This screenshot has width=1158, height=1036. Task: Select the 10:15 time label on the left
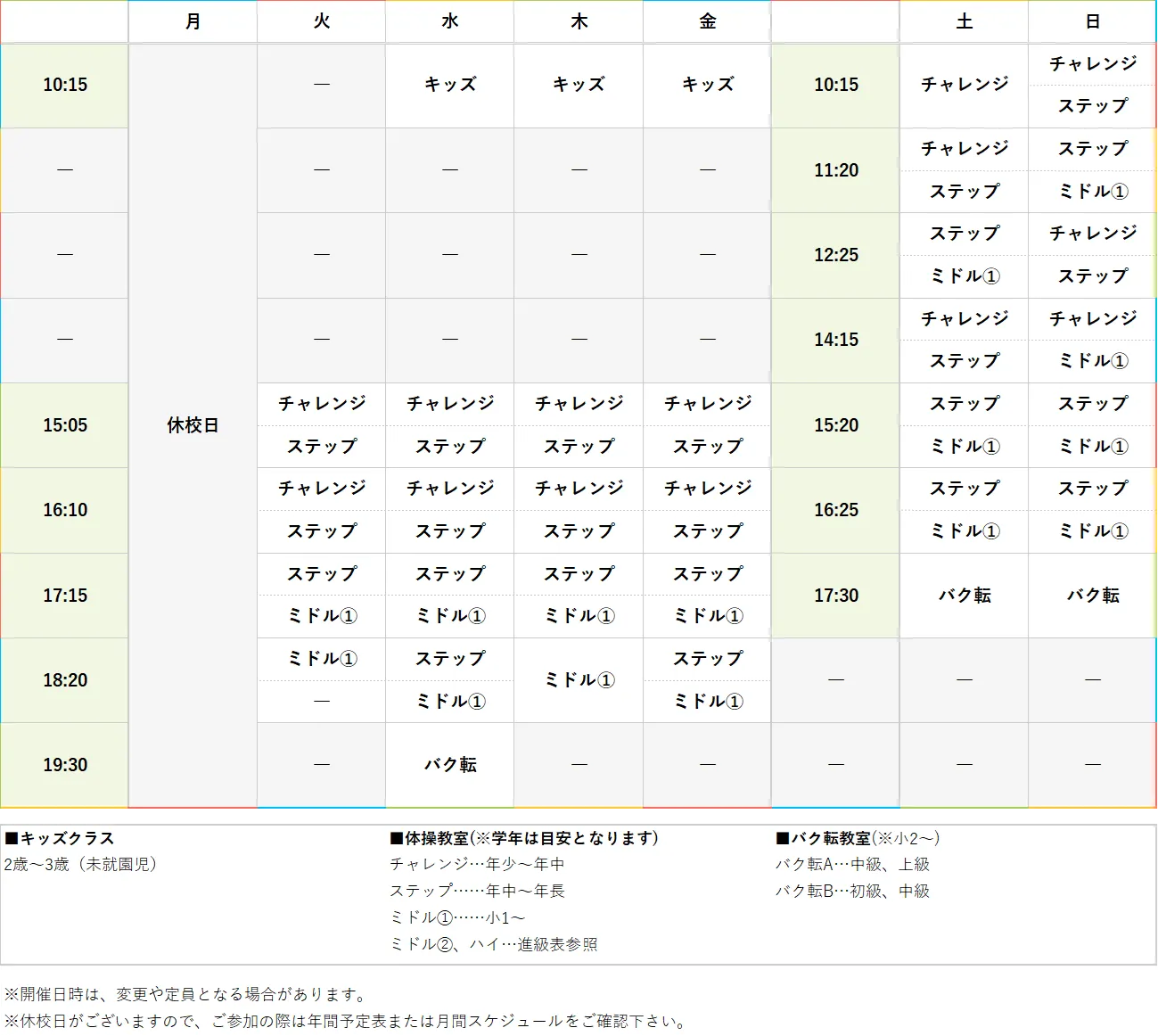[x=63, y=85]
